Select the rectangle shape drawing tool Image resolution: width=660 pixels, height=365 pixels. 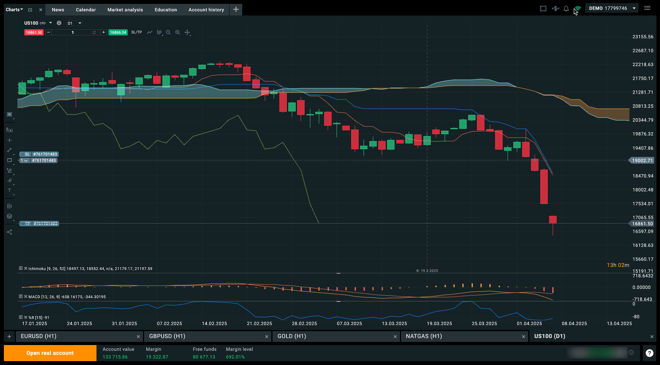point(9,160)
